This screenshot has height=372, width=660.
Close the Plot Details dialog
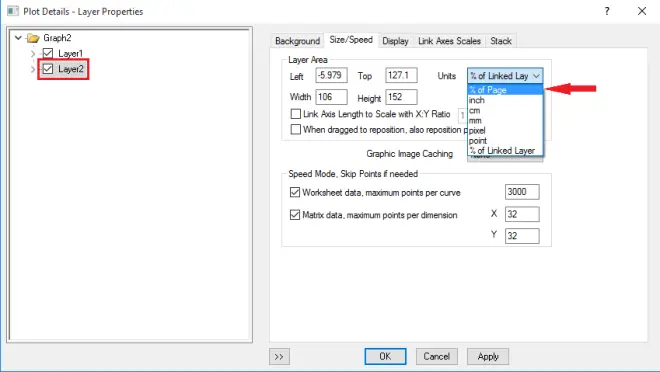641,11
